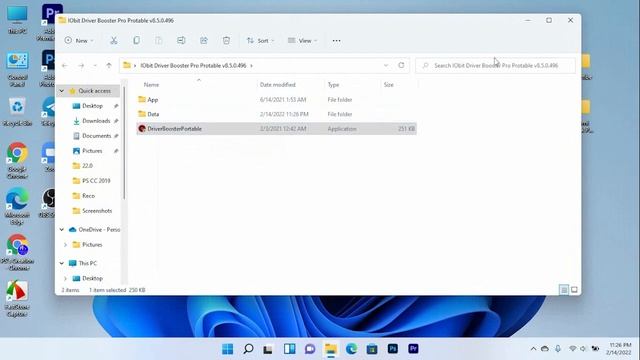Click the Delete trash icon in the toolbar
This screenshot has height=360, width=640.
(x=226, y=40)
